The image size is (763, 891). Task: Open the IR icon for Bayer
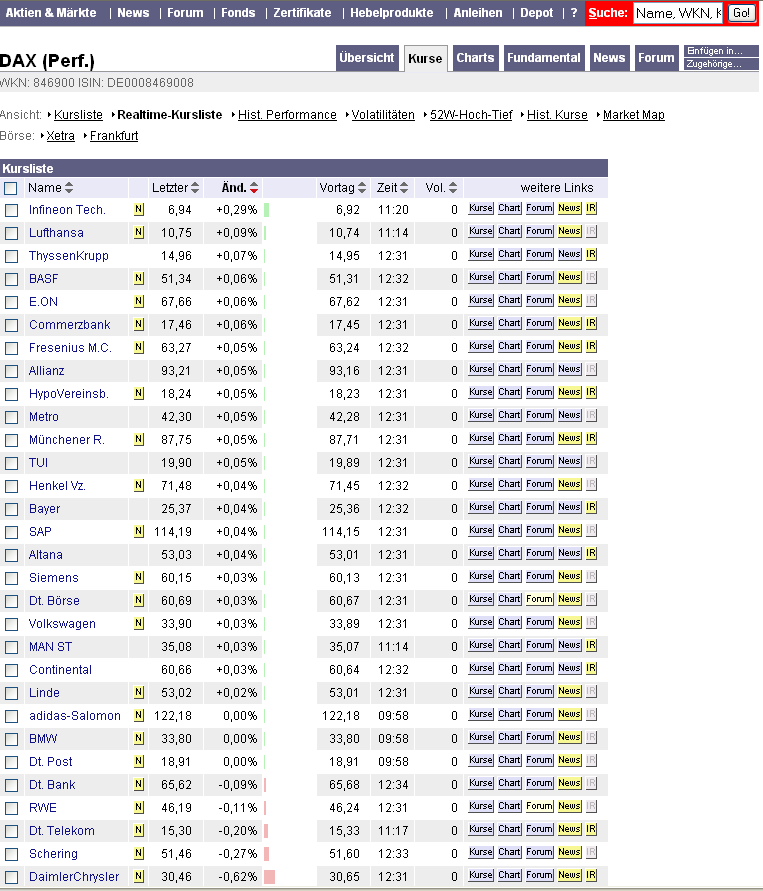(x=591, y=507)
